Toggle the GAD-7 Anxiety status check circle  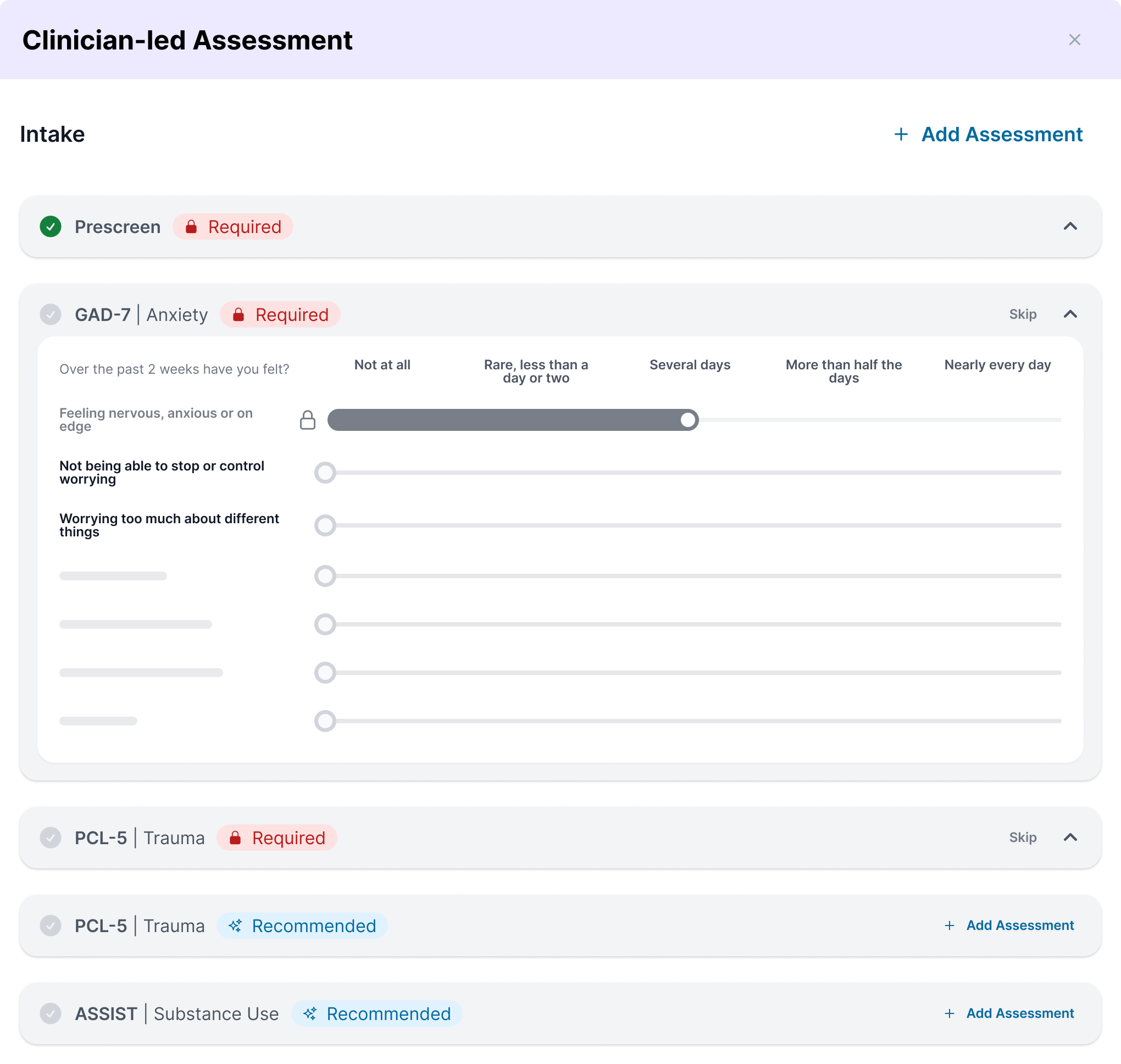[x=51, y=314]
